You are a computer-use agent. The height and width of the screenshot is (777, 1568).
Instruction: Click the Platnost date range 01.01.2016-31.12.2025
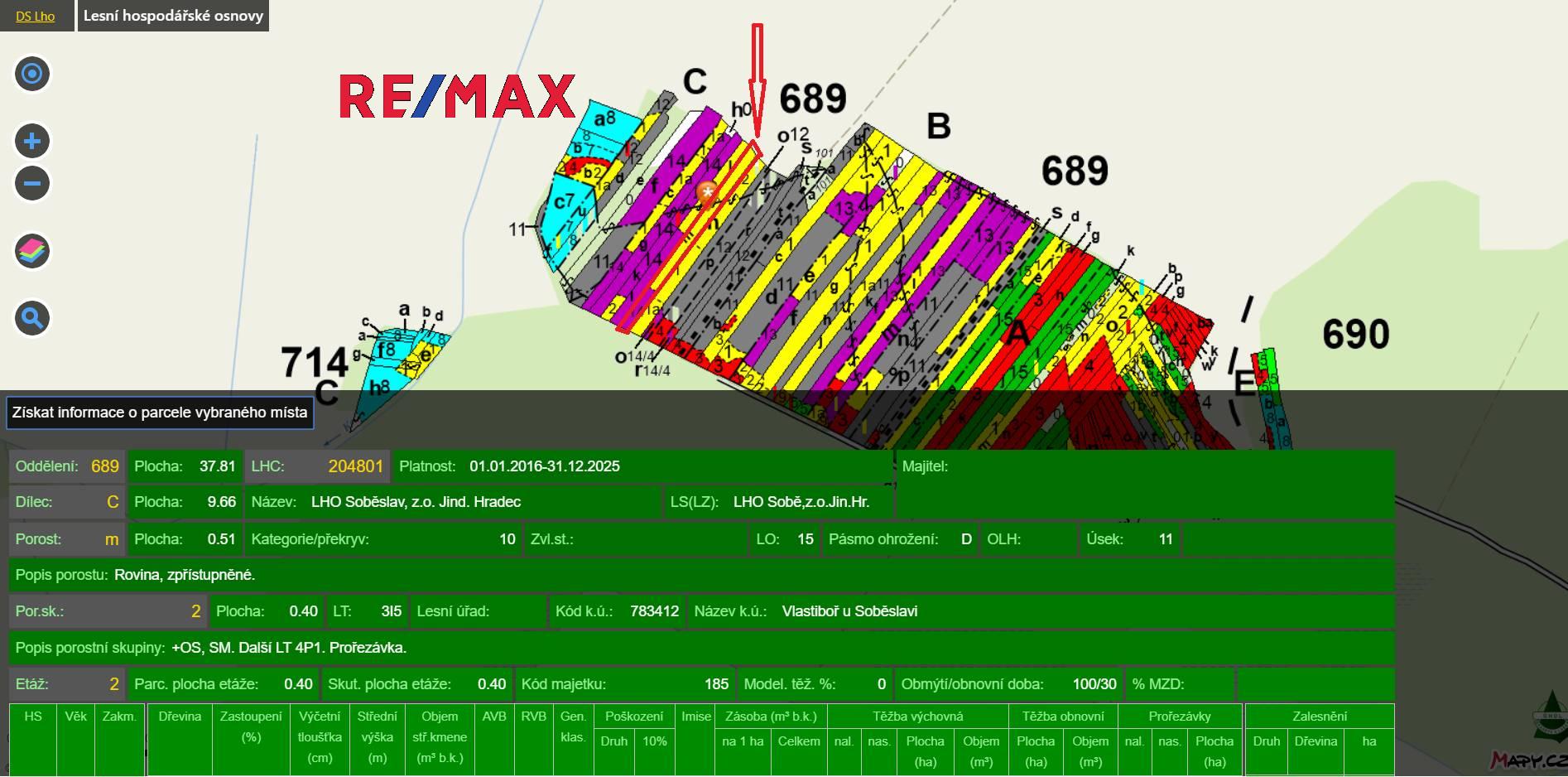click(544, 466)
